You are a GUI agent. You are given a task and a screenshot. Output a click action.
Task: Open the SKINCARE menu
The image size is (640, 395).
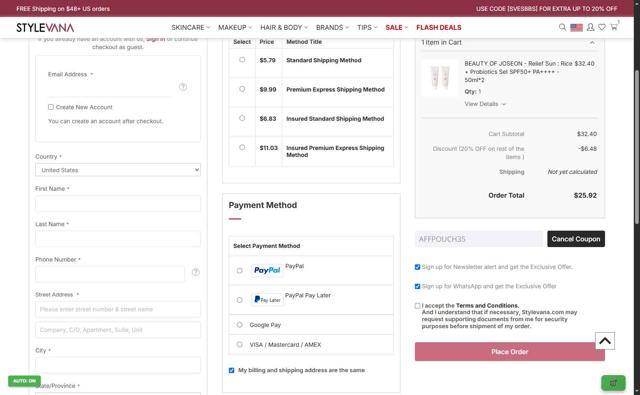coord(191,27)
